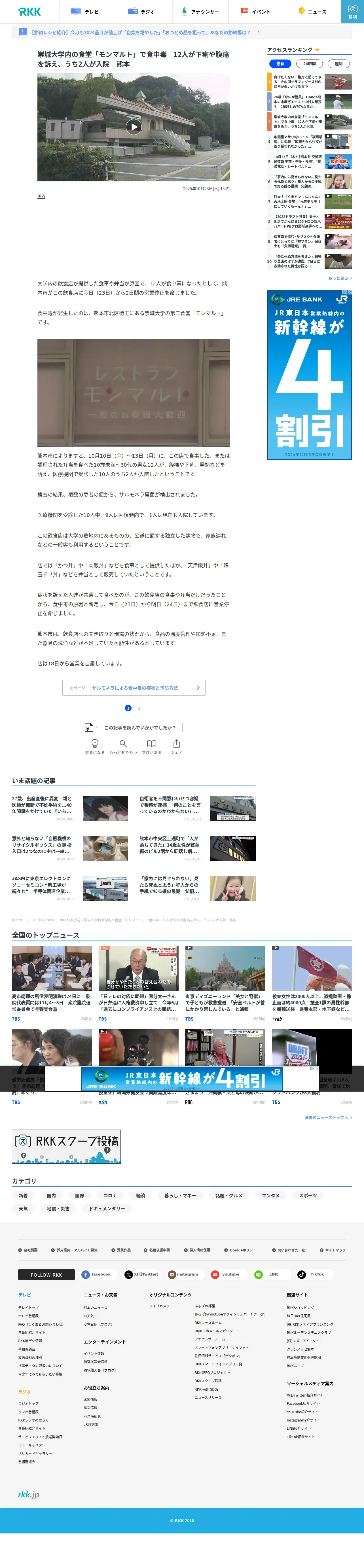This screenshot has width=364, height=1568.
Task: Open JASM thumbnail of Sony semiconductor article
Action: [105, 888]
